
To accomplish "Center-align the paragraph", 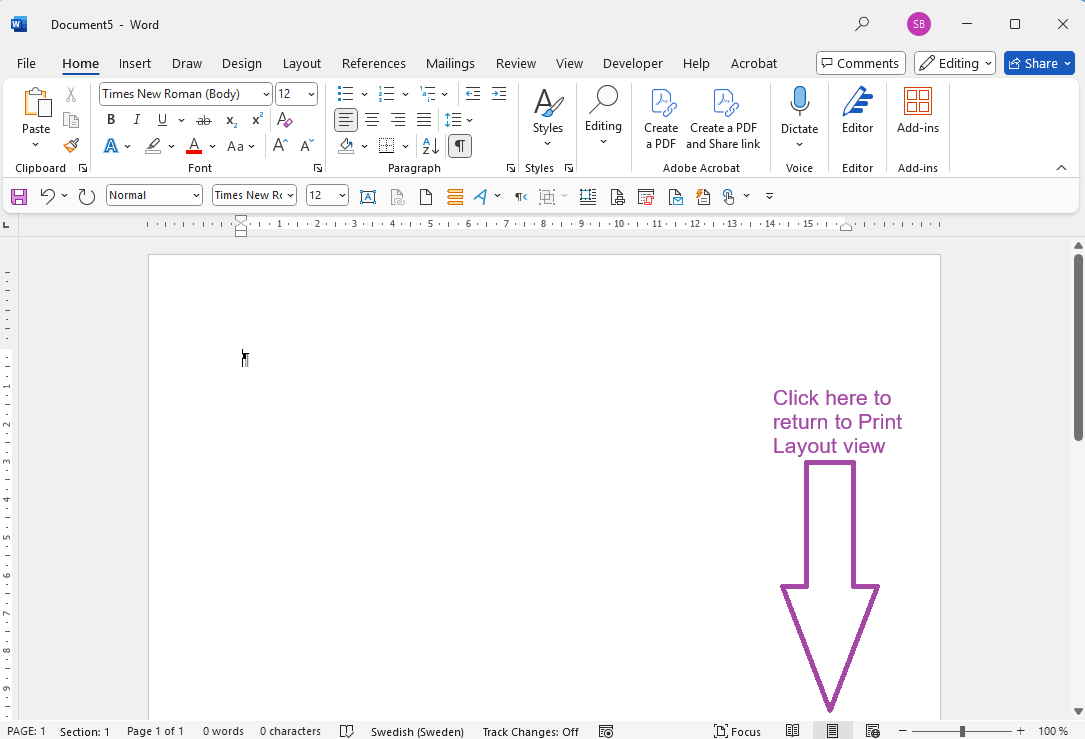I will click(372, 120).
